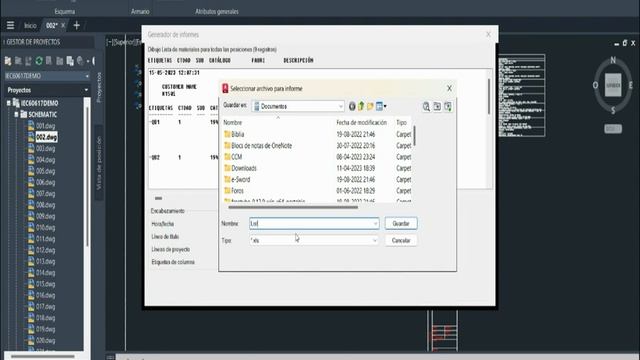Select the CCM folder
This screenshot has width=640, height=360.
233,157
